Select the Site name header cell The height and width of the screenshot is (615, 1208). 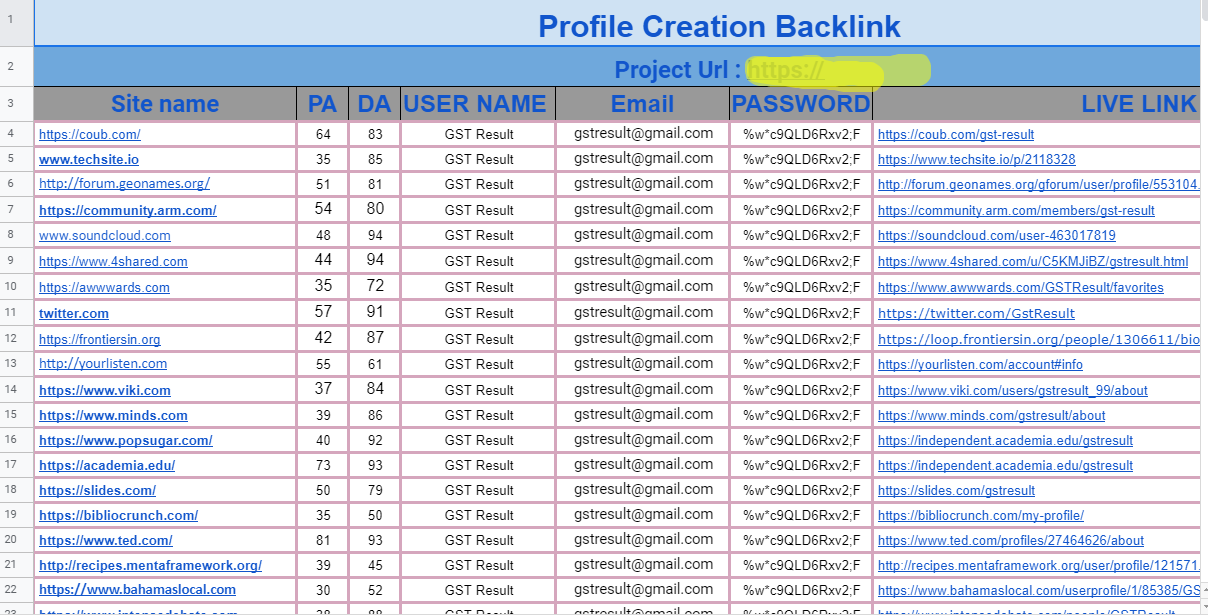164,104
